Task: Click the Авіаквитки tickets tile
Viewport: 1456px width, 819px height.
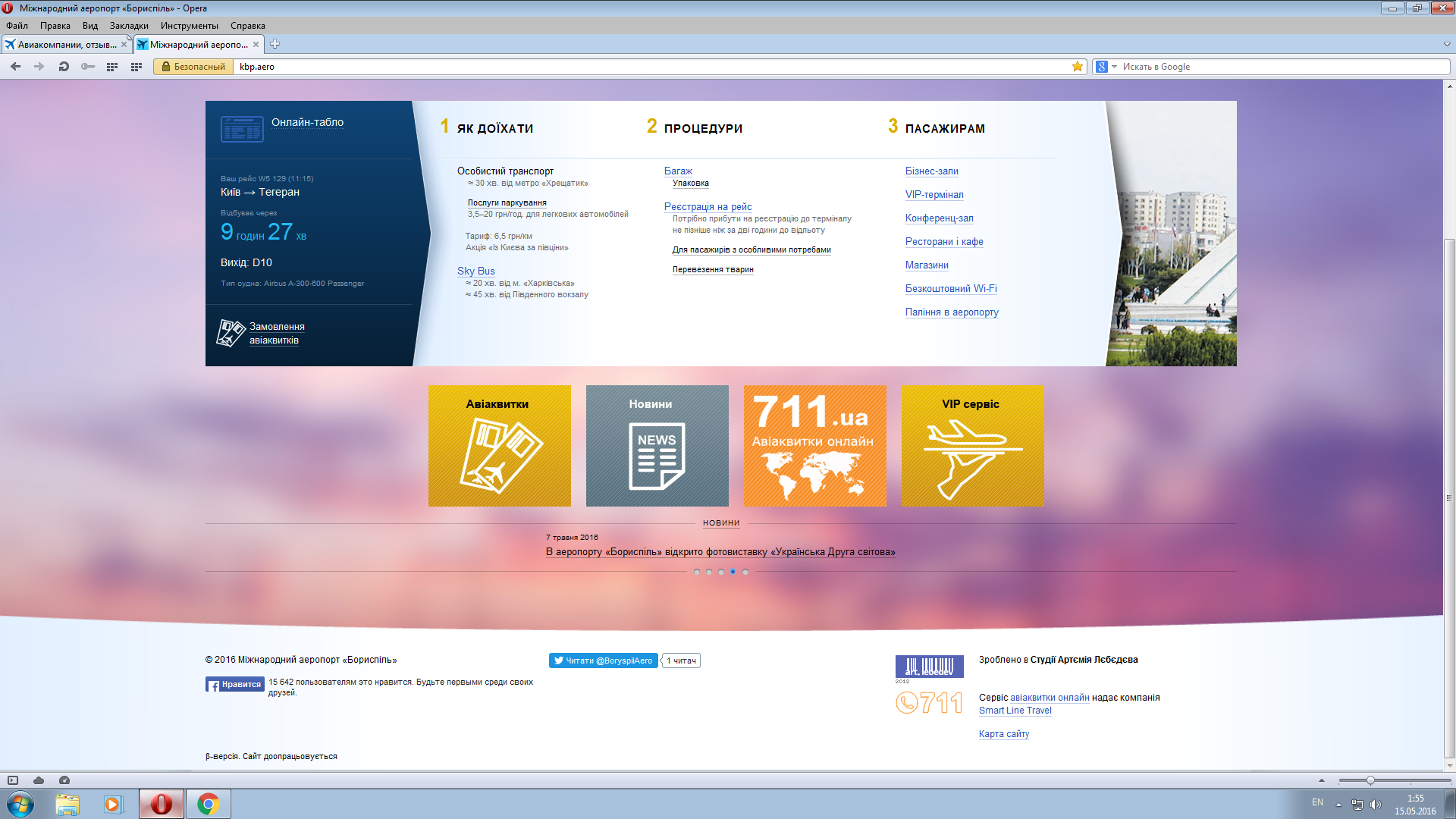Action: pos(499,446)
